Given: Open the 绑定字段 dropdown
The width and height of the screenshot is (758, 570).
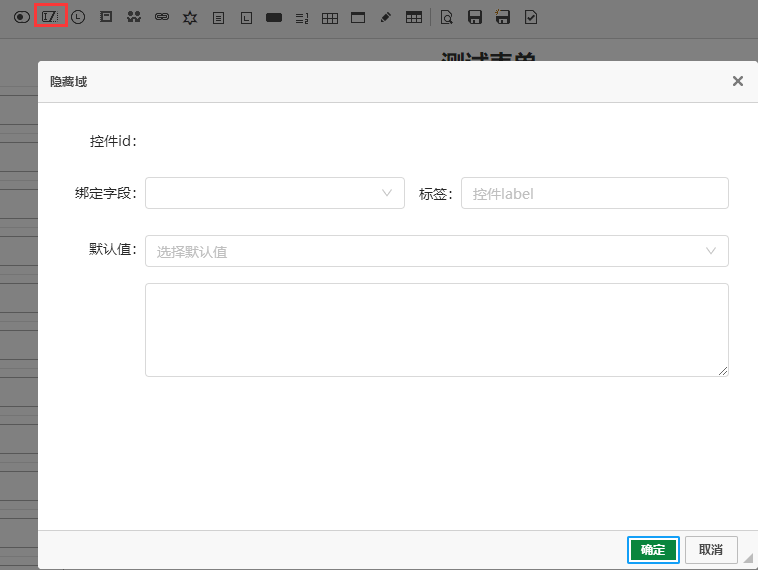Looking at the screenshot, I should [x=275, y=193].
